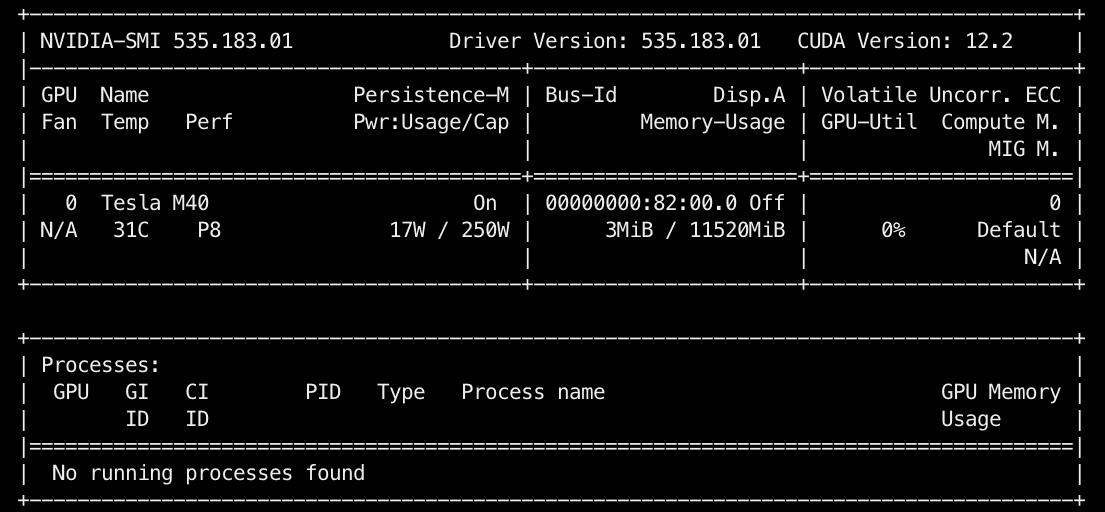Click the No running processes found message
Image resolution: width=1105 pixels, height=512 pixels.
208,472
